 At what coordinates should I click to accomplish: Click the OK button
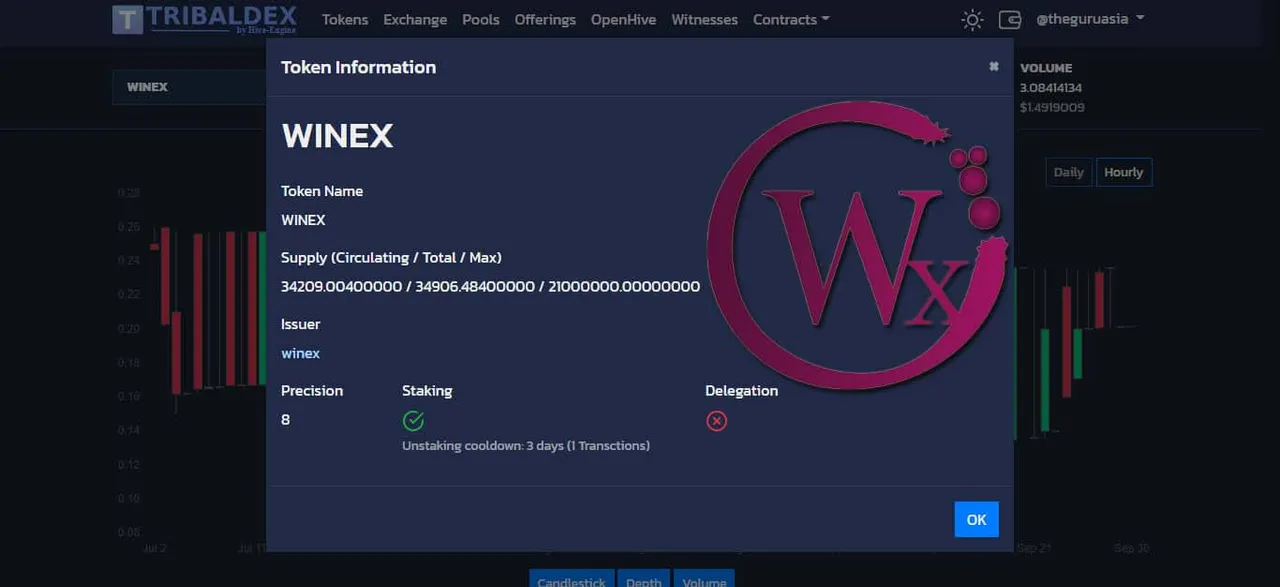click(x=976, y=519)
